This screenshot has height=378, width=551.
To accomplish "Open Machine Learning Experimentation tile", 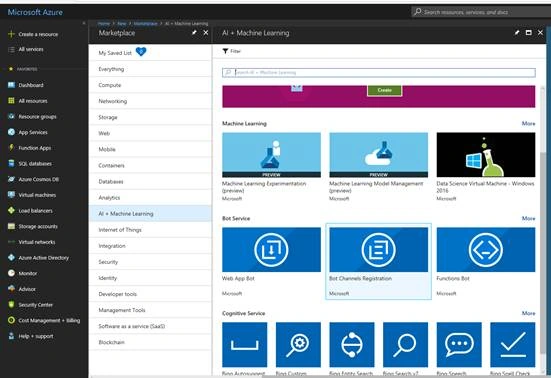I will click(x=271, y=167).
